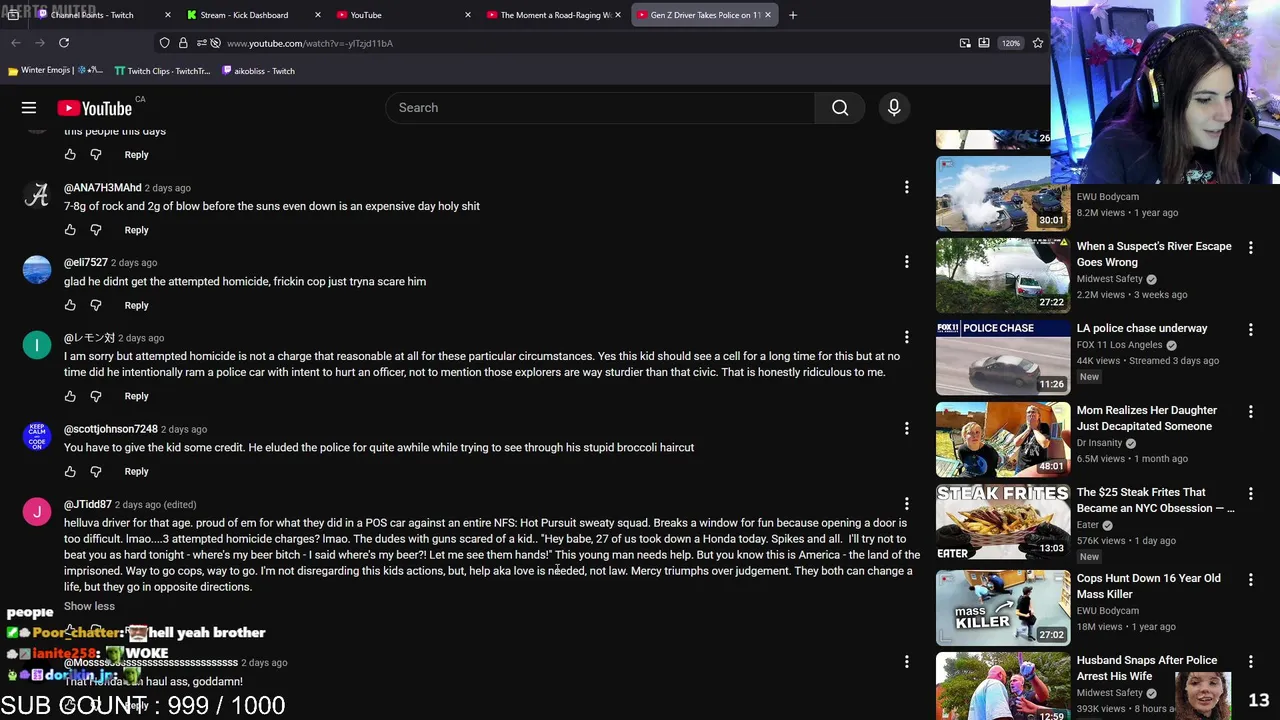
Task: Open @ANA7H3MAhd channel link
Action: pos(103,187)
